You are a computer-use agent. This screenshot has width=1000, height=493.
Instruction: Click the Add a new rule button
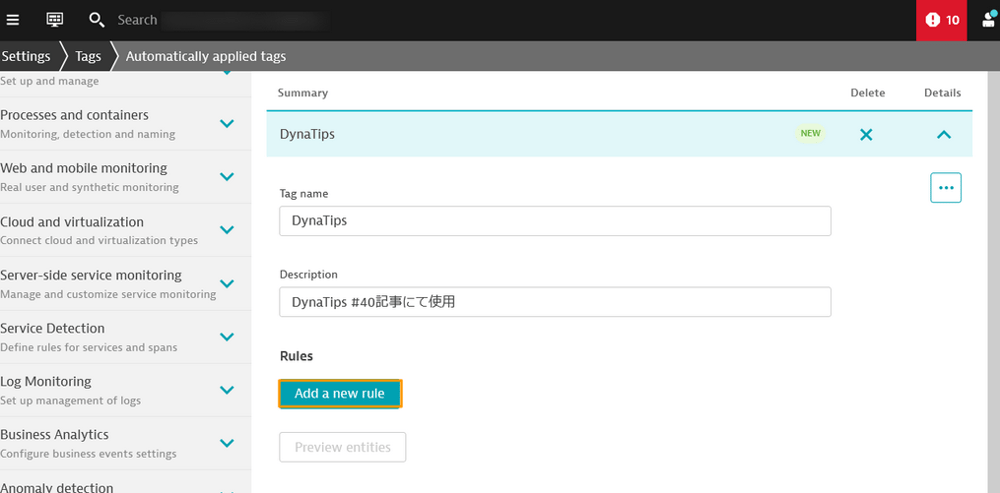click(x=339, y=394)
